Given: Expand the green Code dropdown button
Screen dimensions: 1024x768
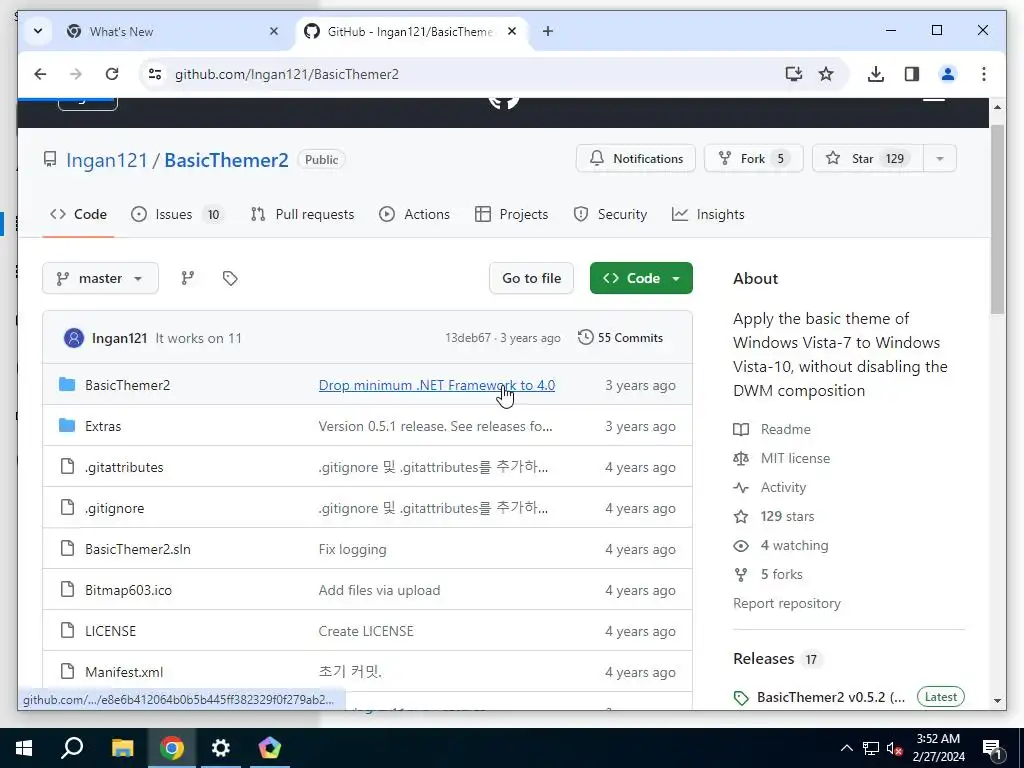Looking at the screenshot, I should coord(641,278).
